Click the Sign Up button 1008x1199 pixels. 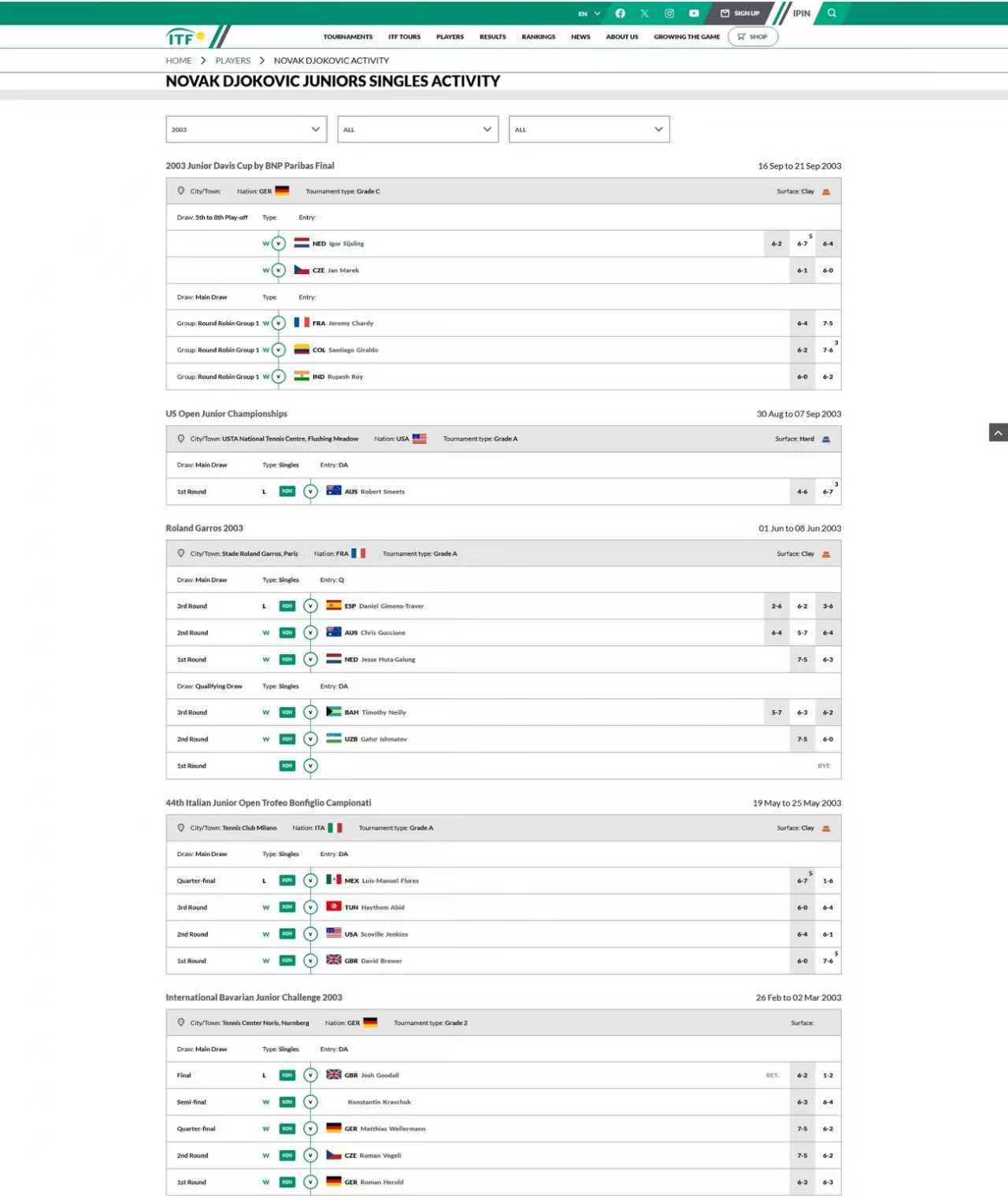[x=740, y=13]
